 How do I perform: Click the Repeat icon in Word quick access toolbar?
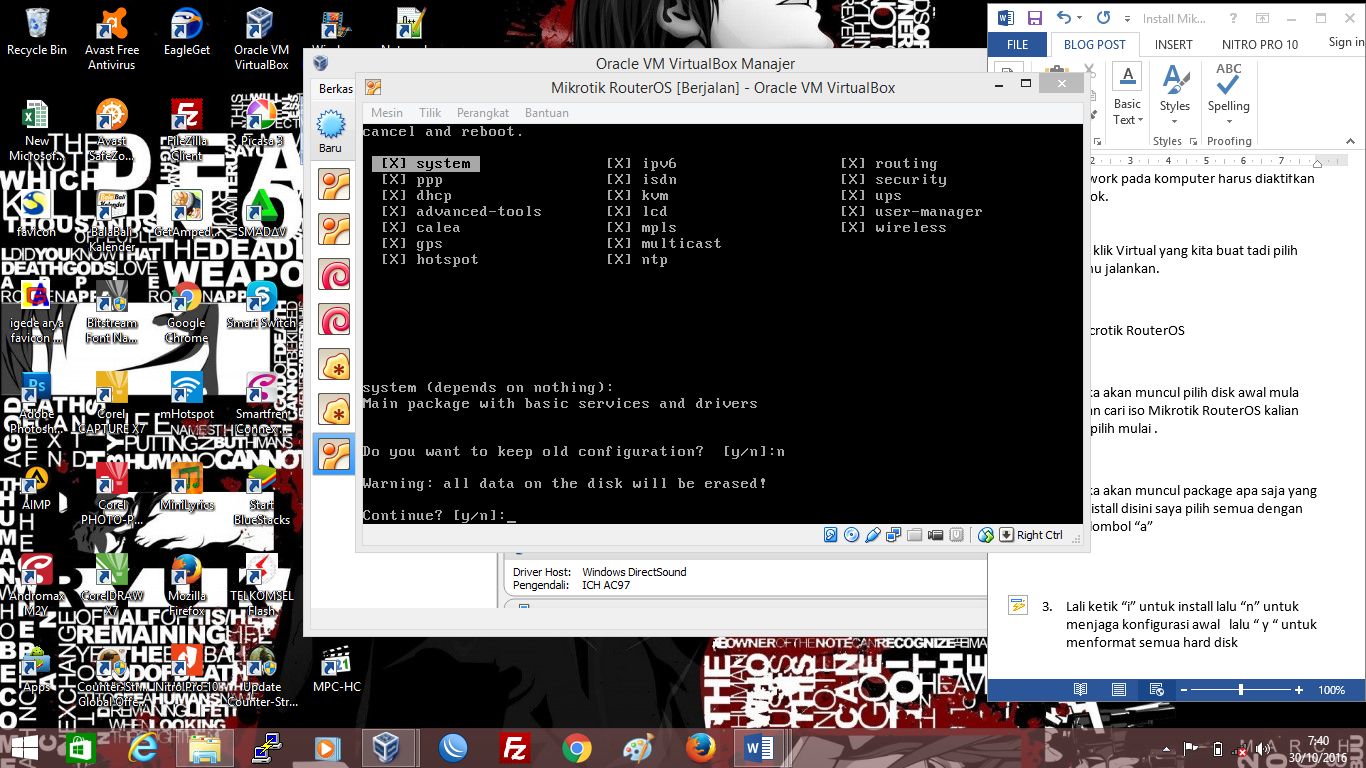point(1103,18)
